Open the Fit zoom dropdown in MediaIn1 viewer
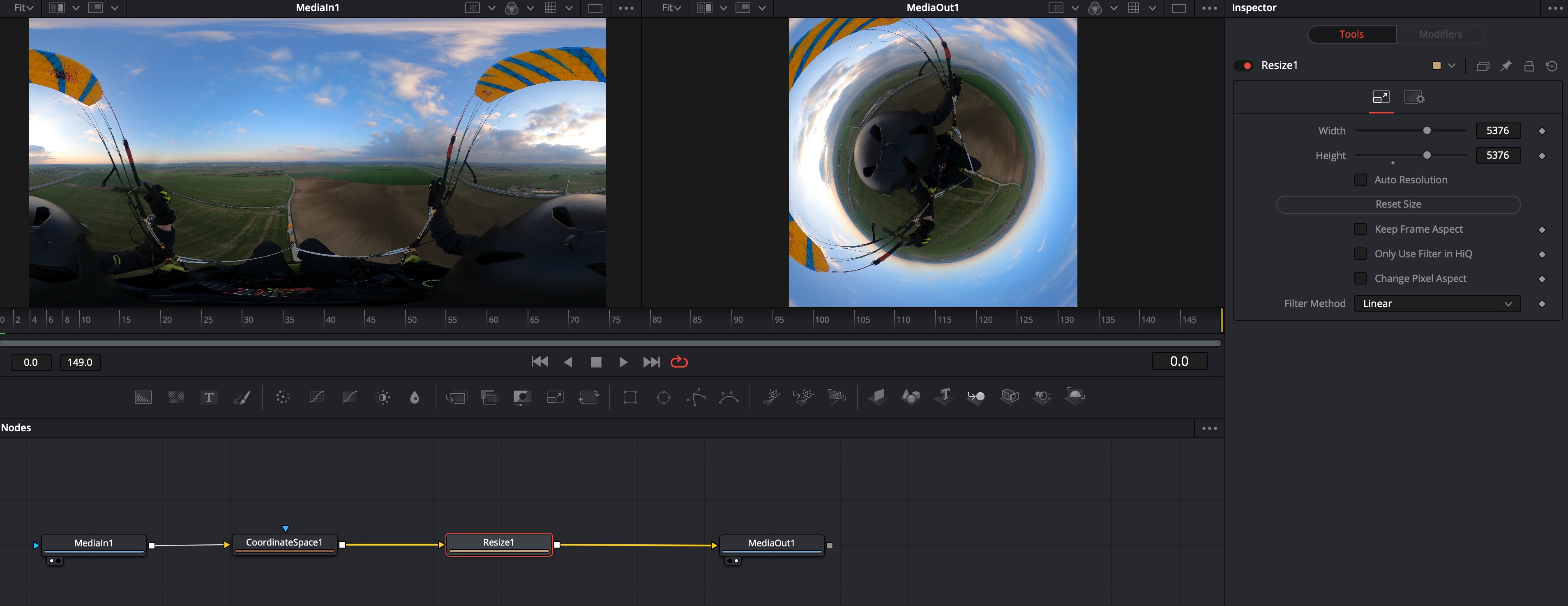The width and height of the screenshot is (1568, 606). 23,8
